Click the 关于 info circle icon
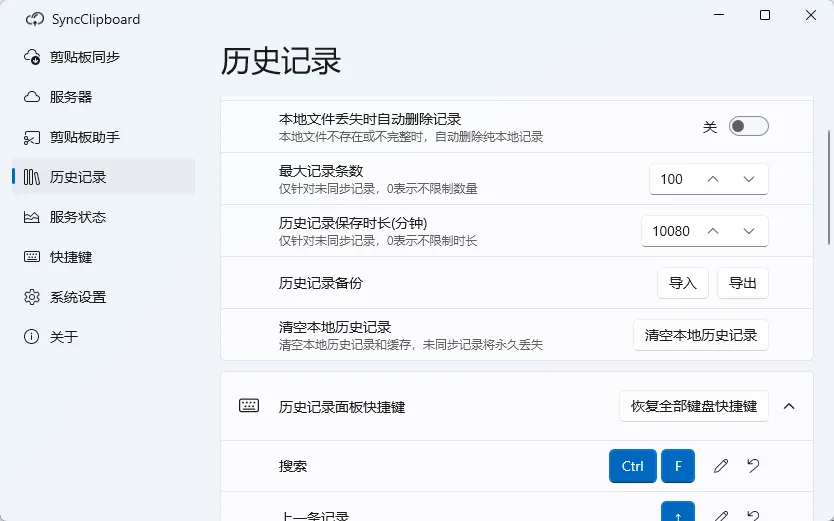 click(x=32, y=337)
